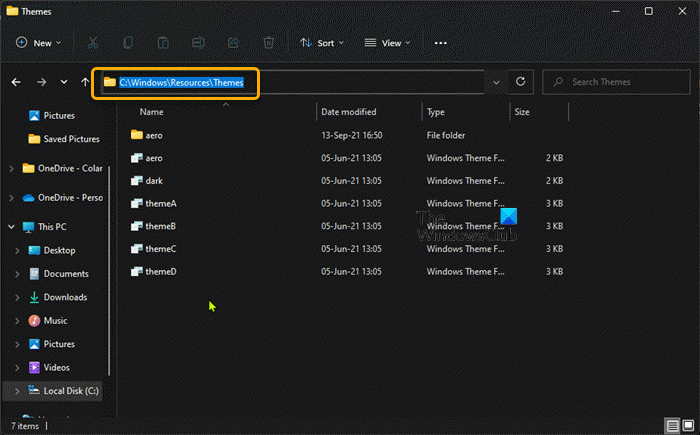Image resolution: width=700 pixels, height=435 pixels.
Task: Open Downloads in the navigation pane
Action: pyautogui.click(x=65, y=297)
